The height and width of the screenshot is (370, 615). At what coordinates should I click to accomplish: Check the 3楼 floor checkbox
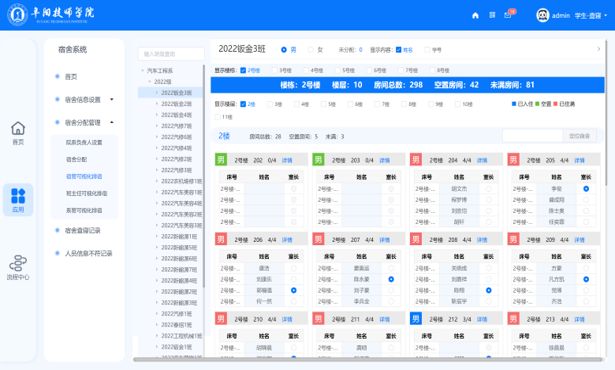(269, 104)
